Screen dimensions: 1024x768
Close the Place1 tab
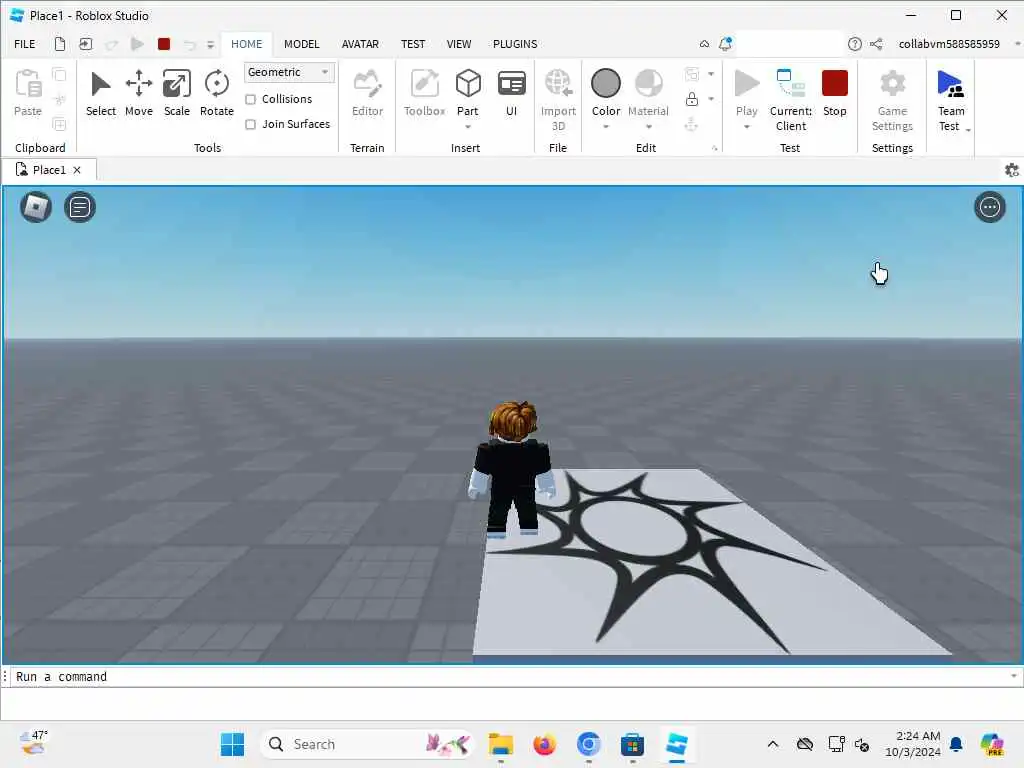pos(77,170)
